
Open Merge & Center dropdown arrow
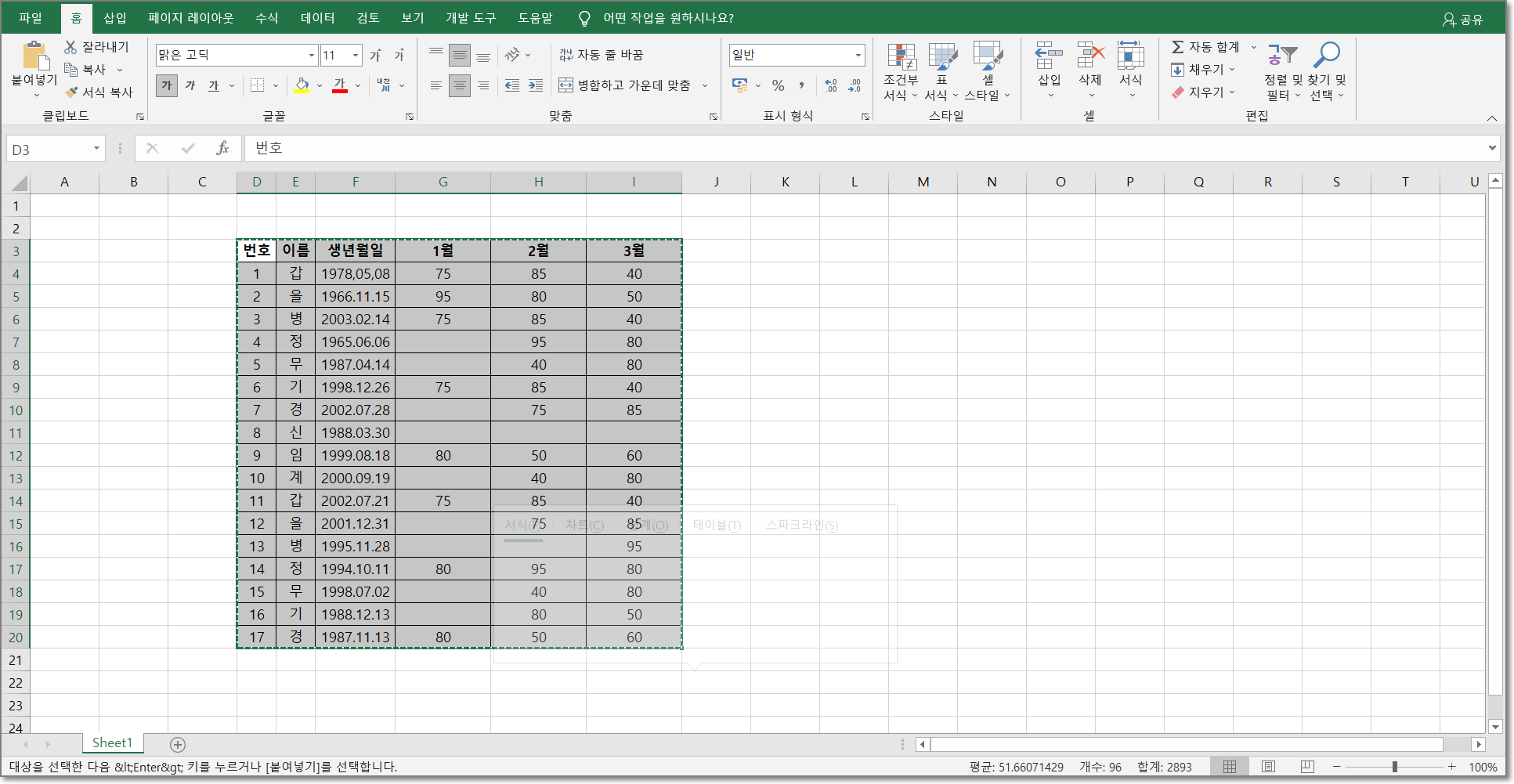point(705,85)
